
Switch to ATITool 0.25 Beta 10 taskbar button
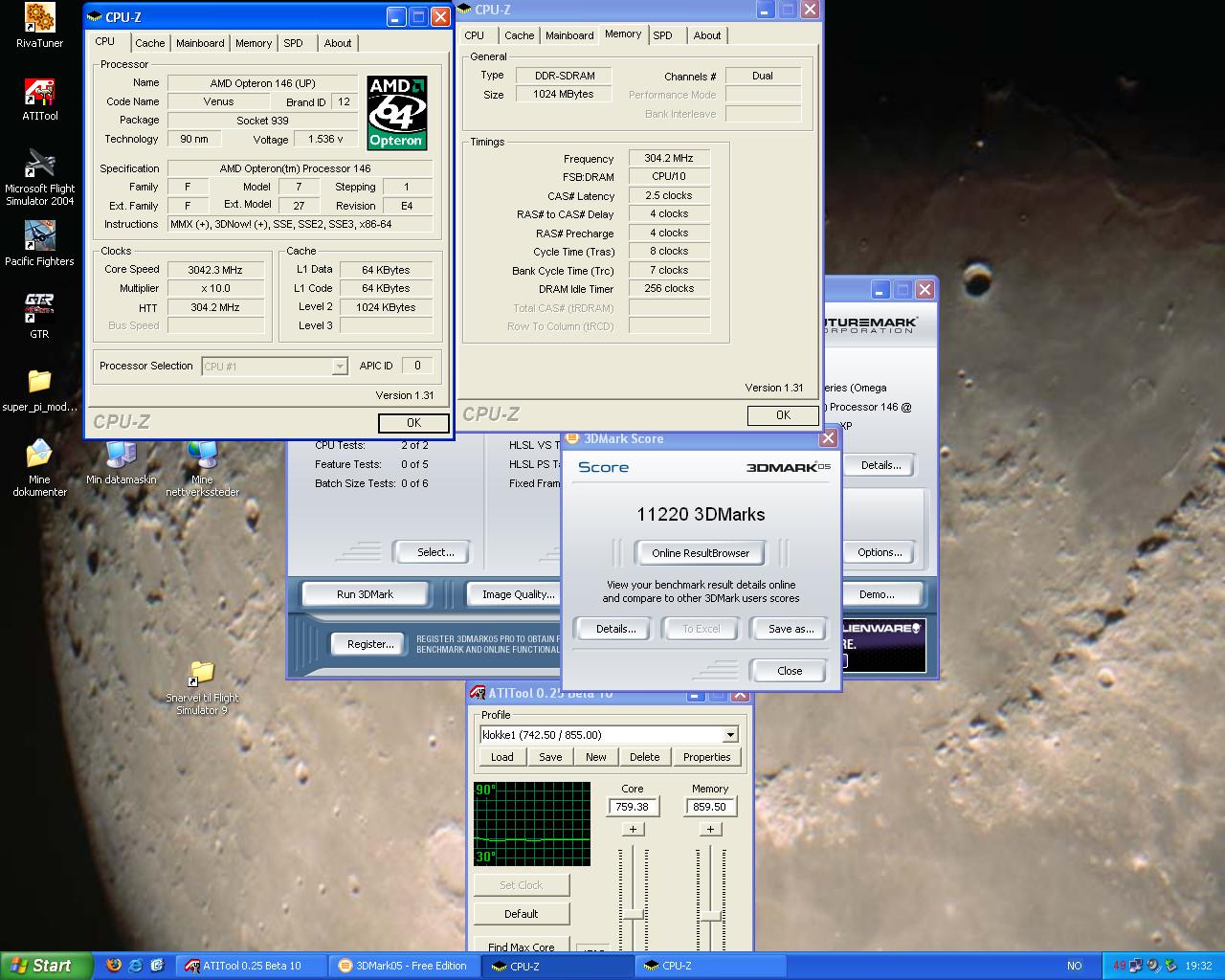253,966
